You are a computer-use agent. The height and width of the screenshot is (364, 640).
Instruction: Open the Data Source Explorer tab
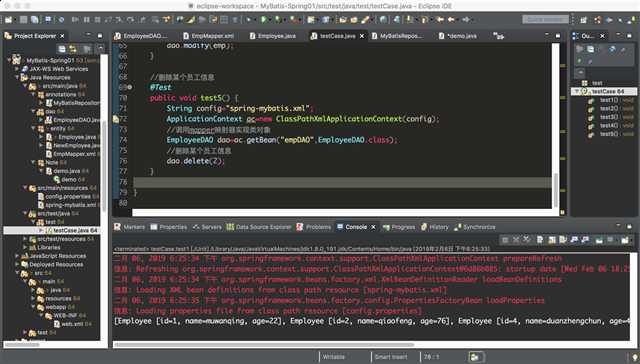pyautogui.click(x=259, y=227)
